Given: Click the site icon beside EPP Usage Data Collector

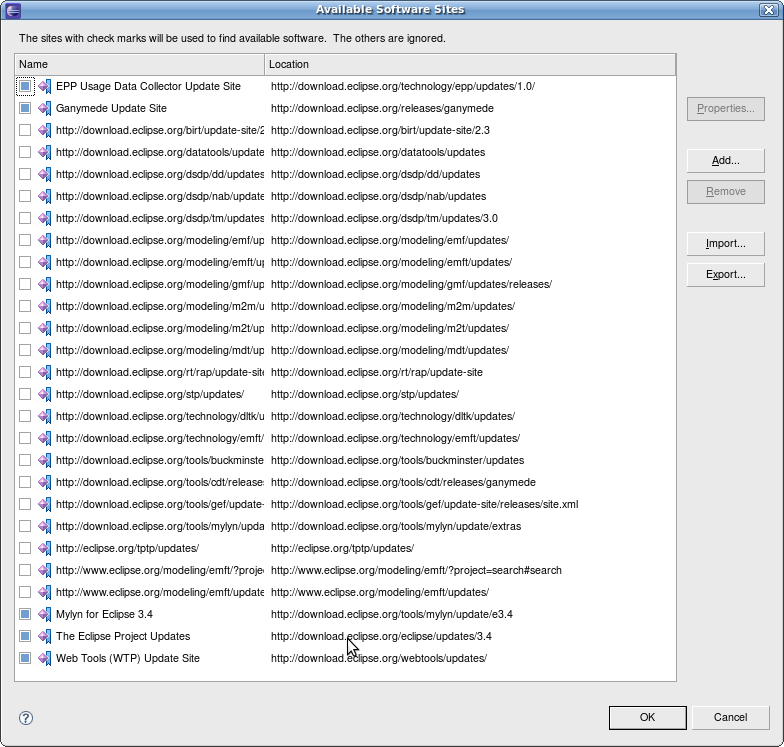Looking at the screenshot, I should (44, 86).
